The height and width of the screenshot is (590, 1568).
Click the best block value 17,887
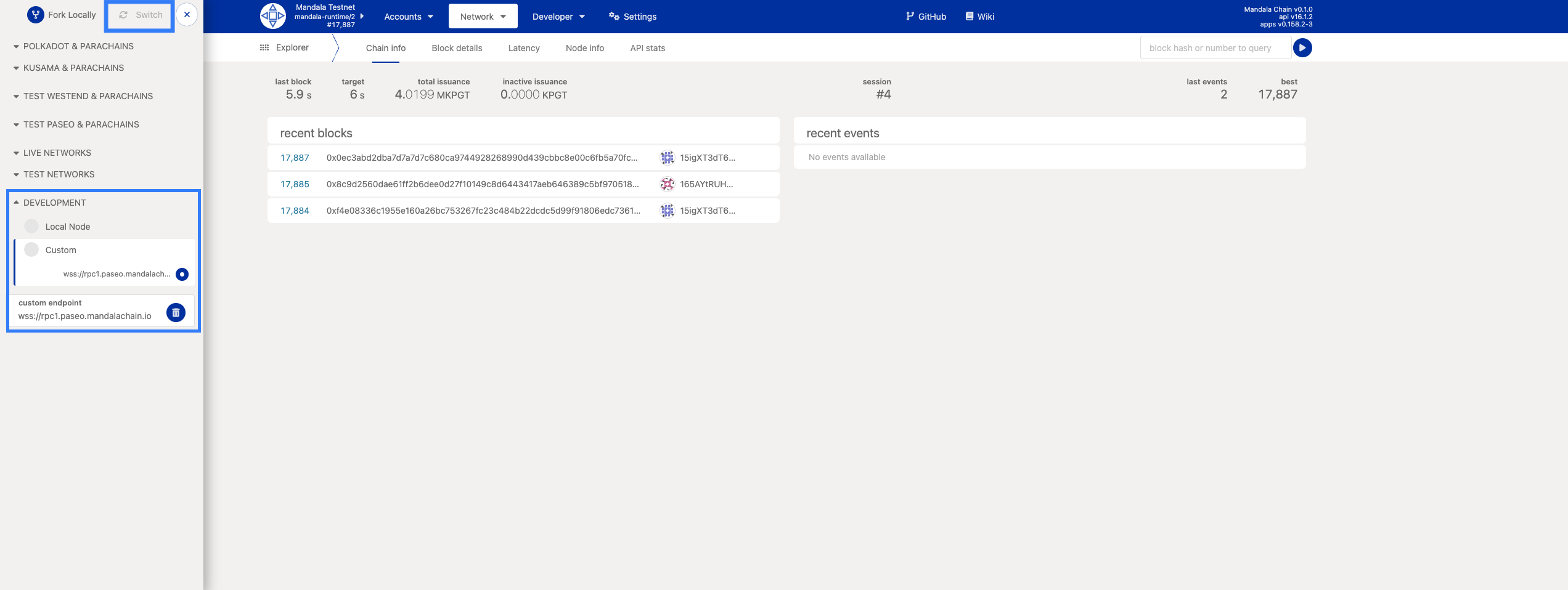coord(1278,94)
